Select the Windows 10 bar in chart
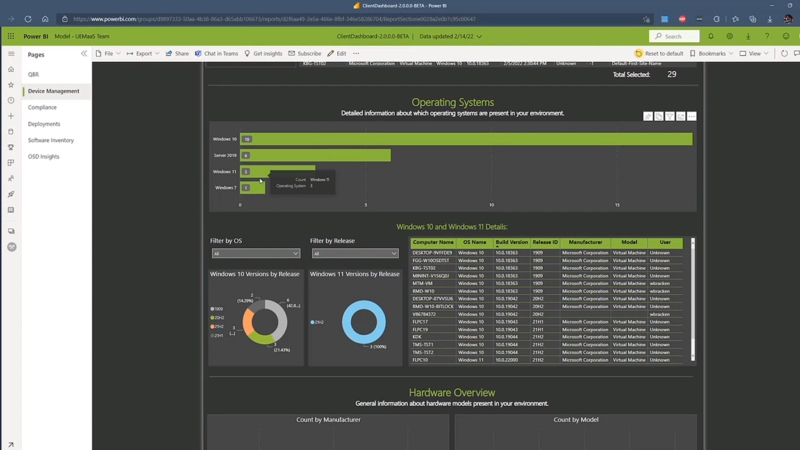Screen dimensions: 800x450 [466, 139]
